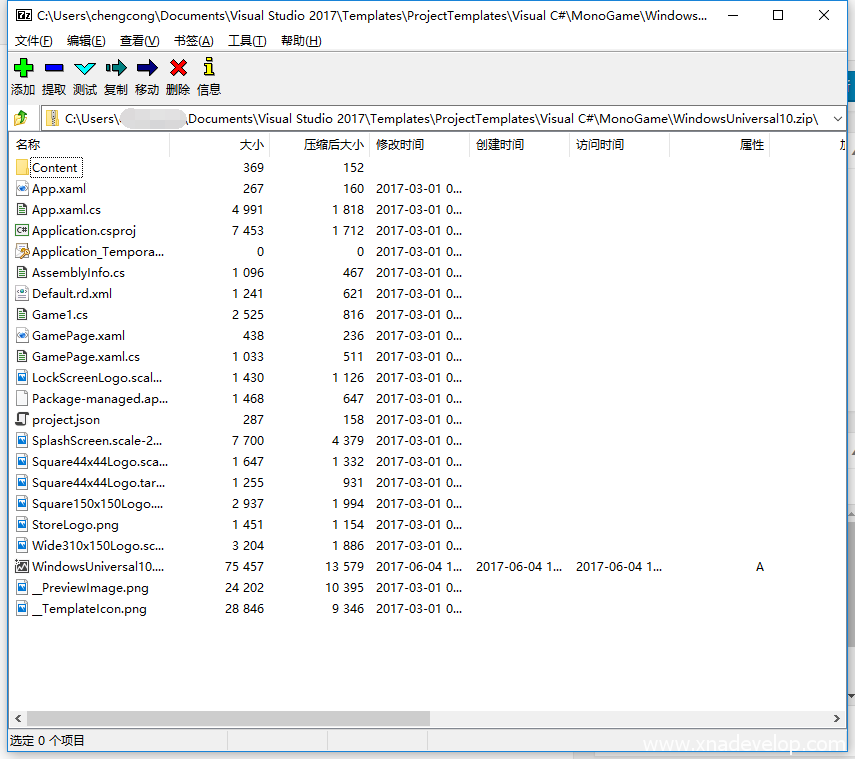Click into the archive path address field
Screen dimensions: 855x759
tap(440, 119)
